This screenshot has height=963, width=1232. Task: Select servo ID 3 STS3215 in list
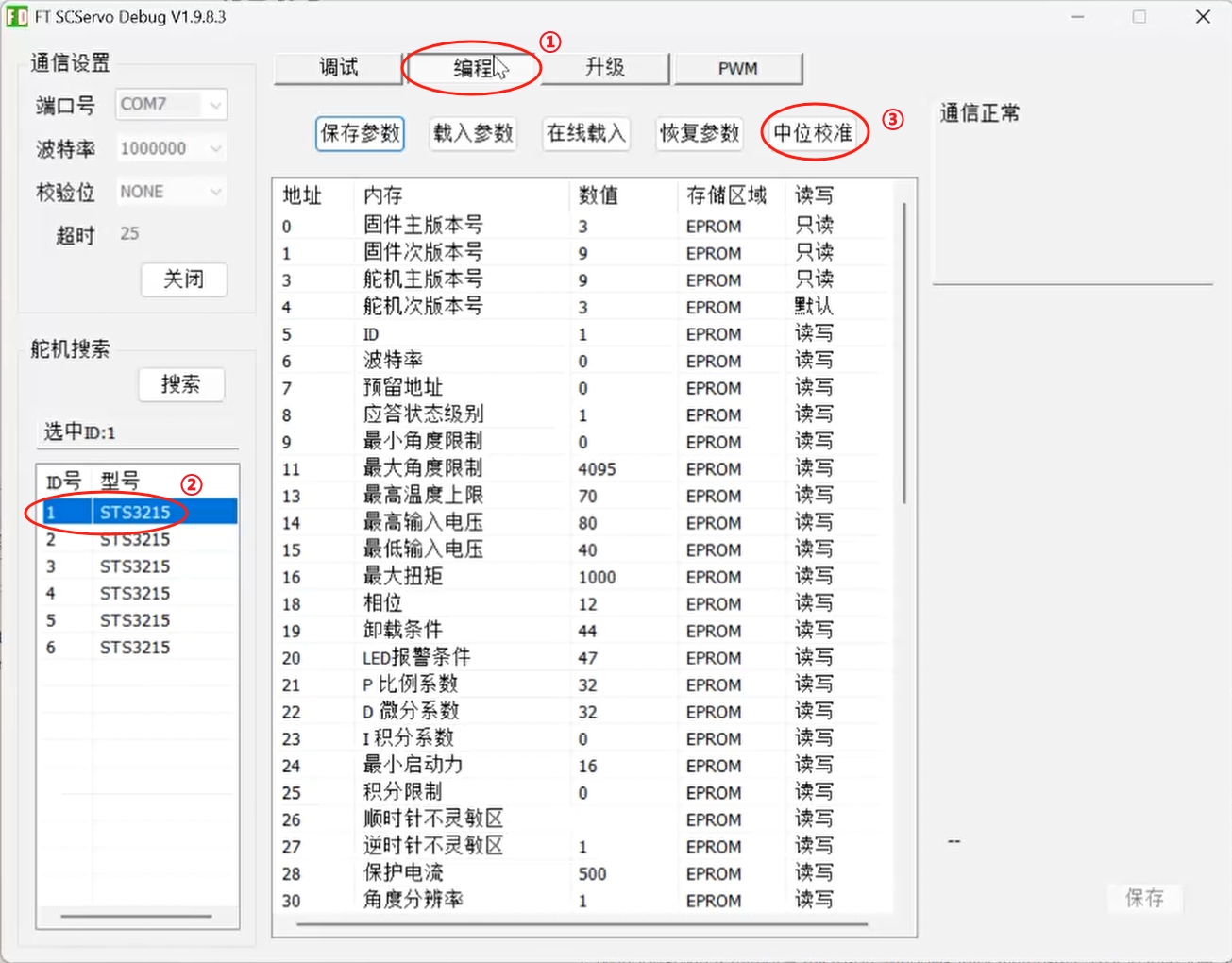[x=138, y=566]
